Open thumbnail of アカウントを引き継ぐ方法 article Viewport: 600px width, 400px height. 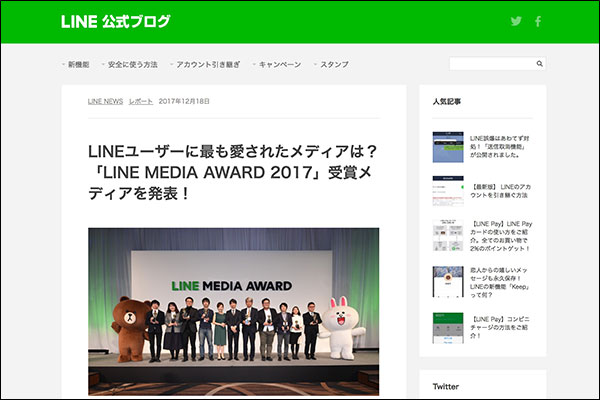point(447,191)
